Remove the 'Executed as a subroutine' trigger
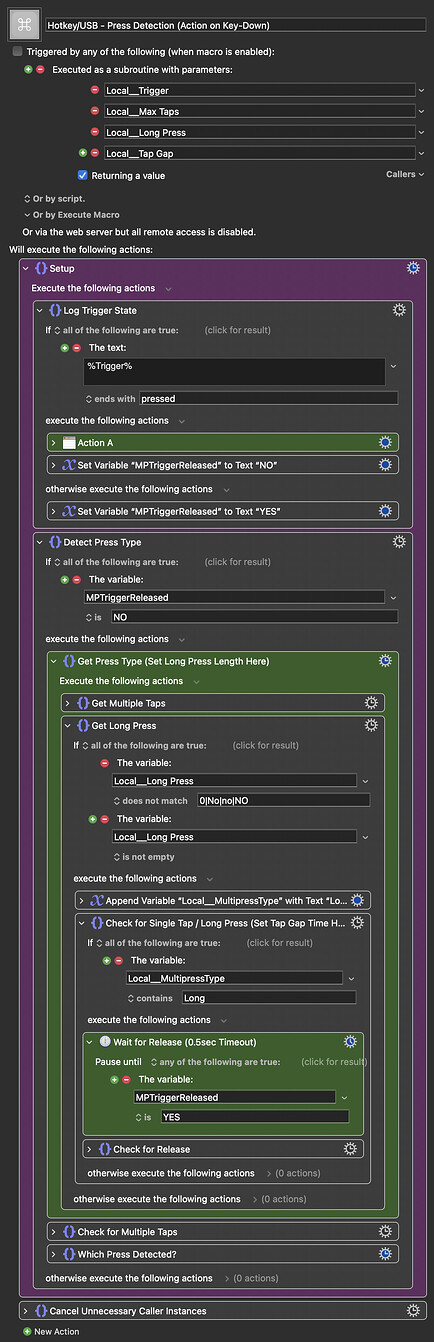This screenshot has height=1342, width=434. (40, 69)
